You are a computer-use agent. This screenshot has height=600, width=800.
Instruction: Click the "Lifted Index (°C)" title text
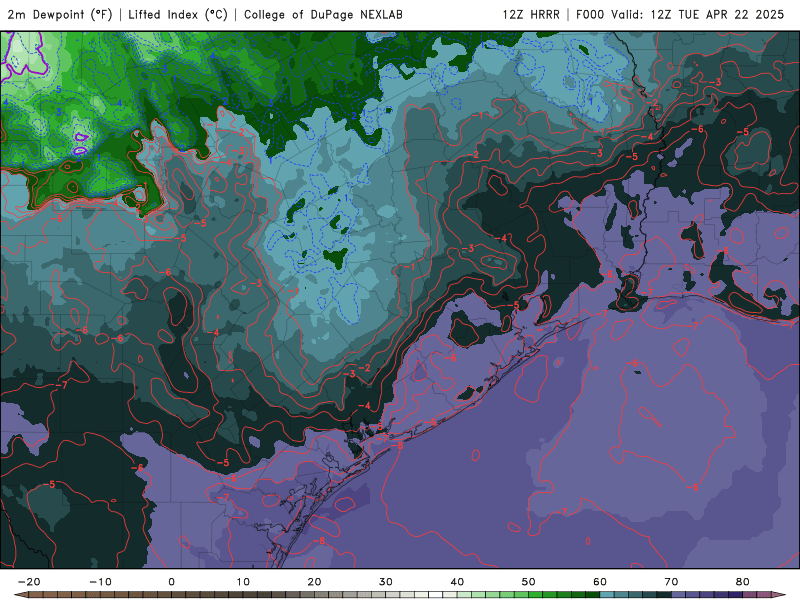(x=178, y=15)
